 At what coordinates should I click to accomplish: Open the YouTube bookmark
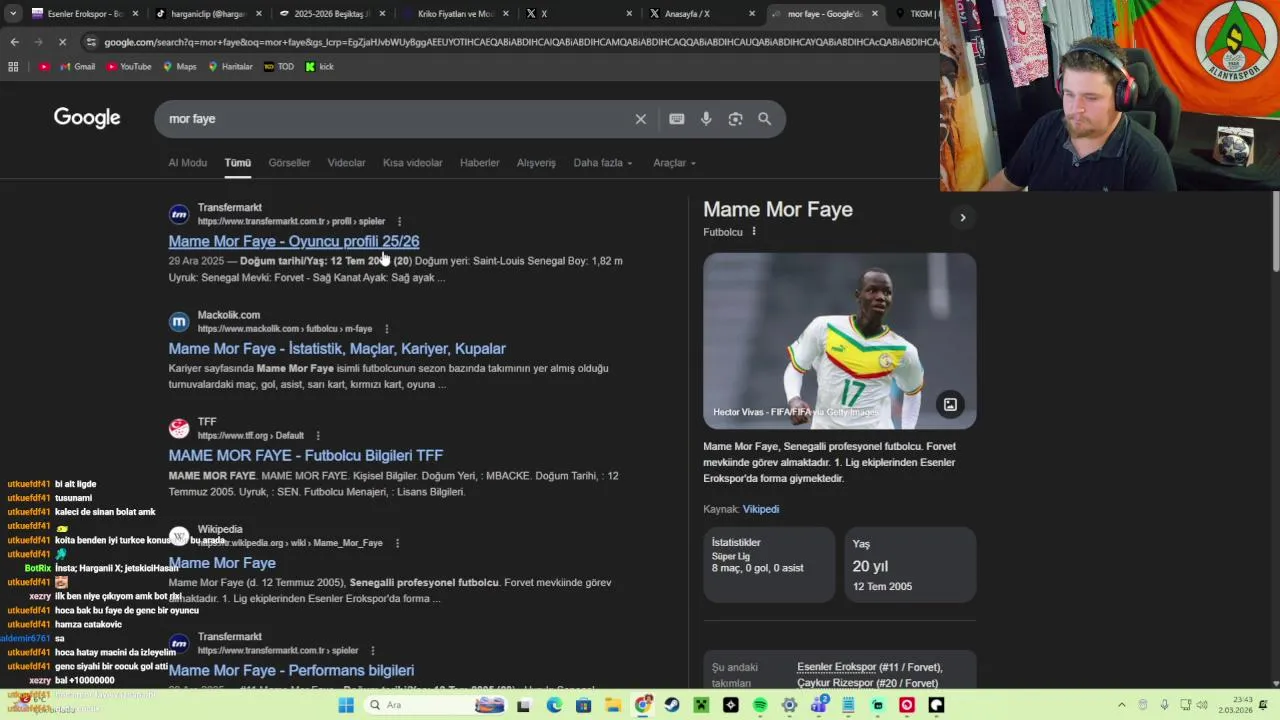coord(128,67)
